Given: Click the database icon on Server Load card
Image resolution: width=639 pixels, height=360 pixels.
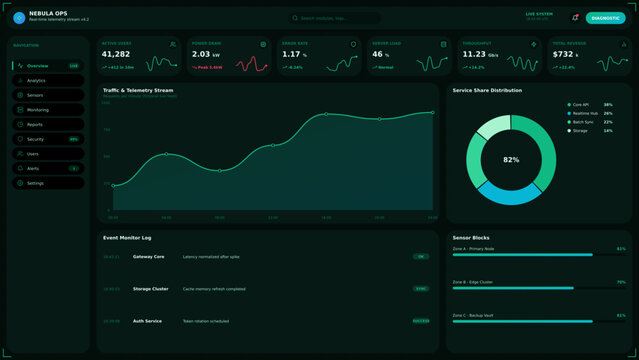Looking at the screenshot, I should pos(443,44).
